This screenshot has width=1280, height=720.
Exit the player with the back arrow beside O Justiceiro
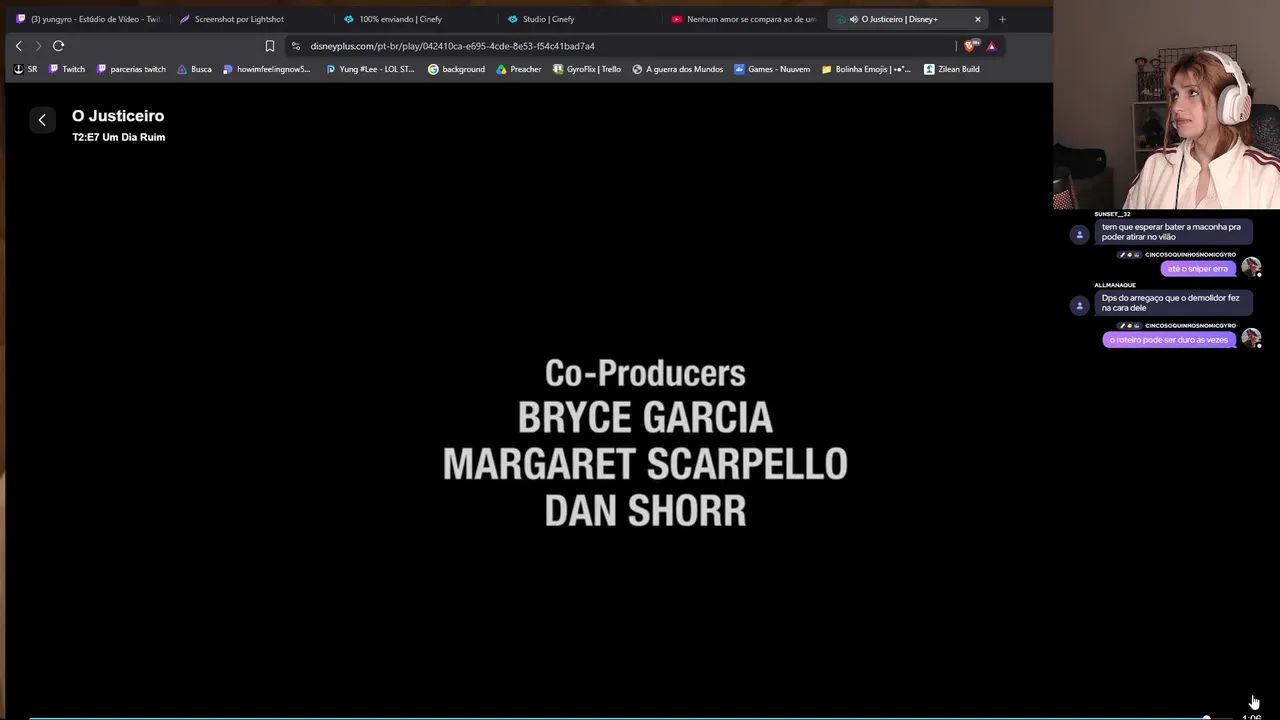[42, 120]
